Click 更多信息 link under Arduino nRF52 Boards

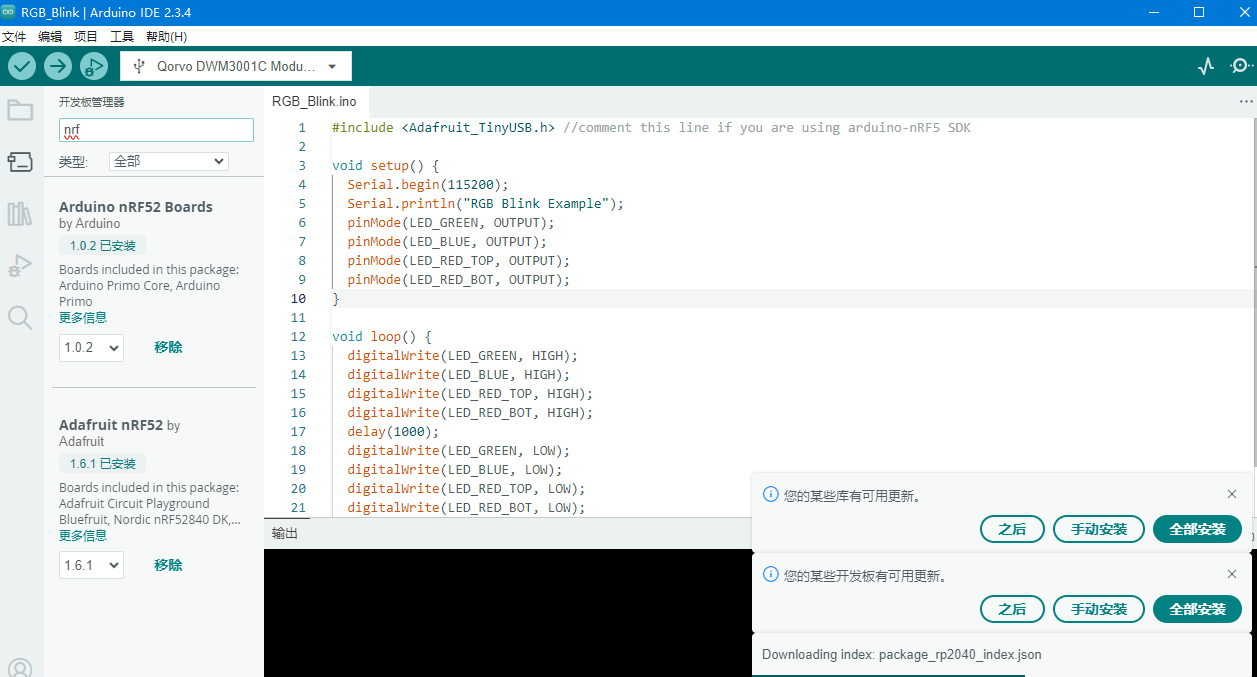pos(83,317)
